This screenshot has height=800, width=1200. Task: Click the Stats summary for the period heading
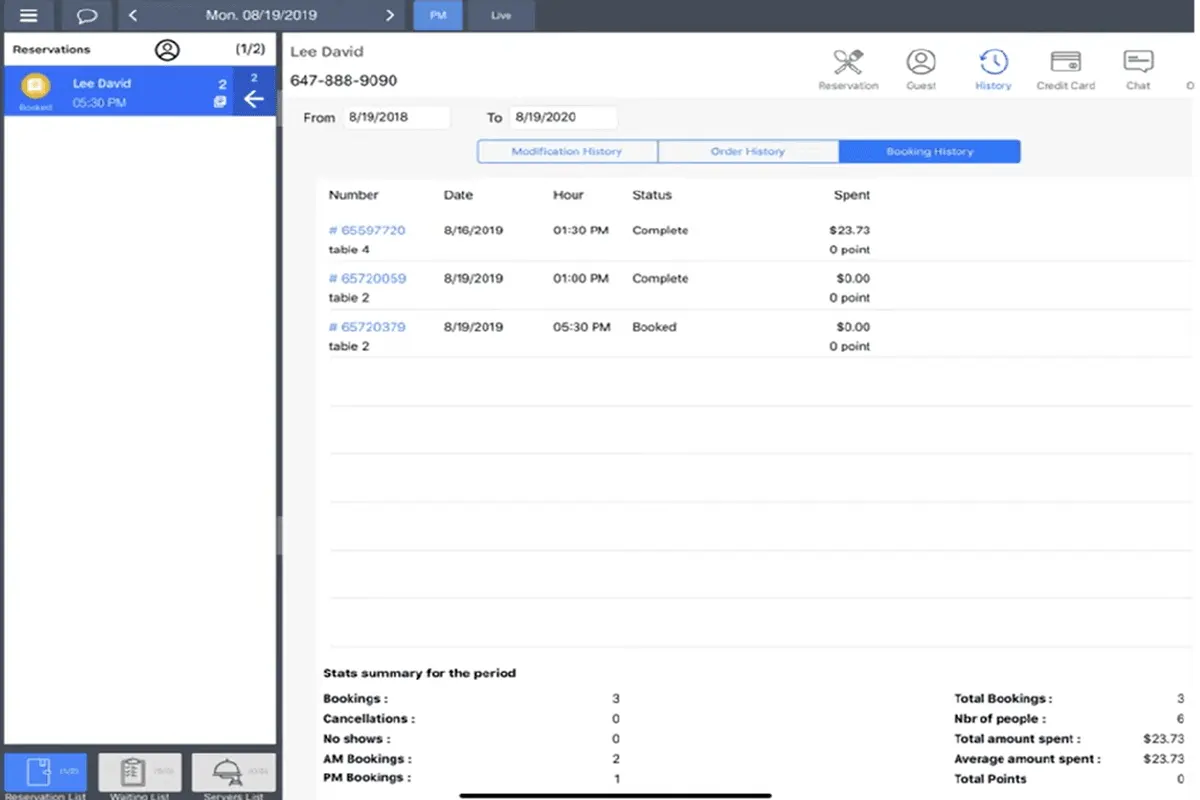420,673
